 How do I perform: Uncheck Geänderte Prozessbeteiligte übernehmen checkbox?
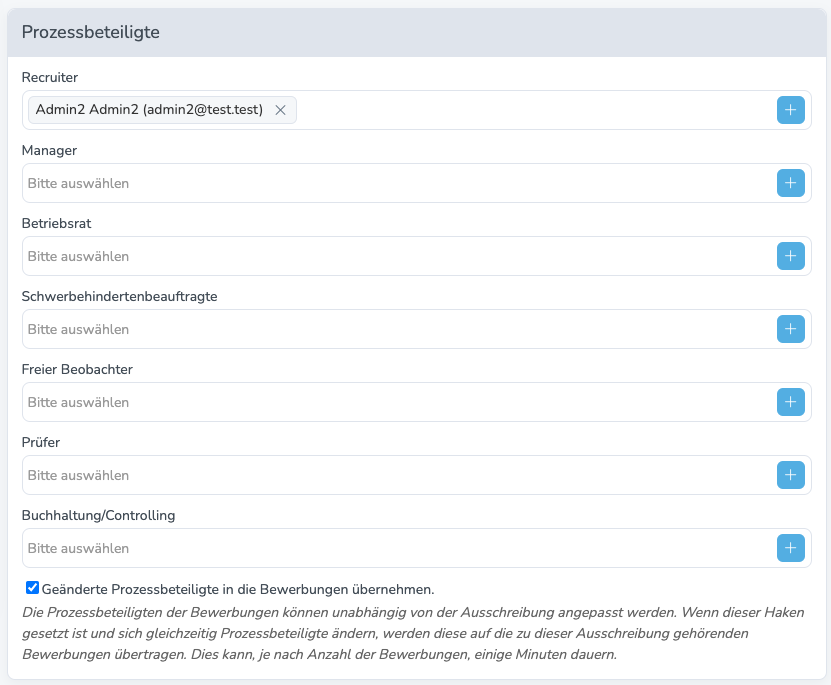[32, 588]
